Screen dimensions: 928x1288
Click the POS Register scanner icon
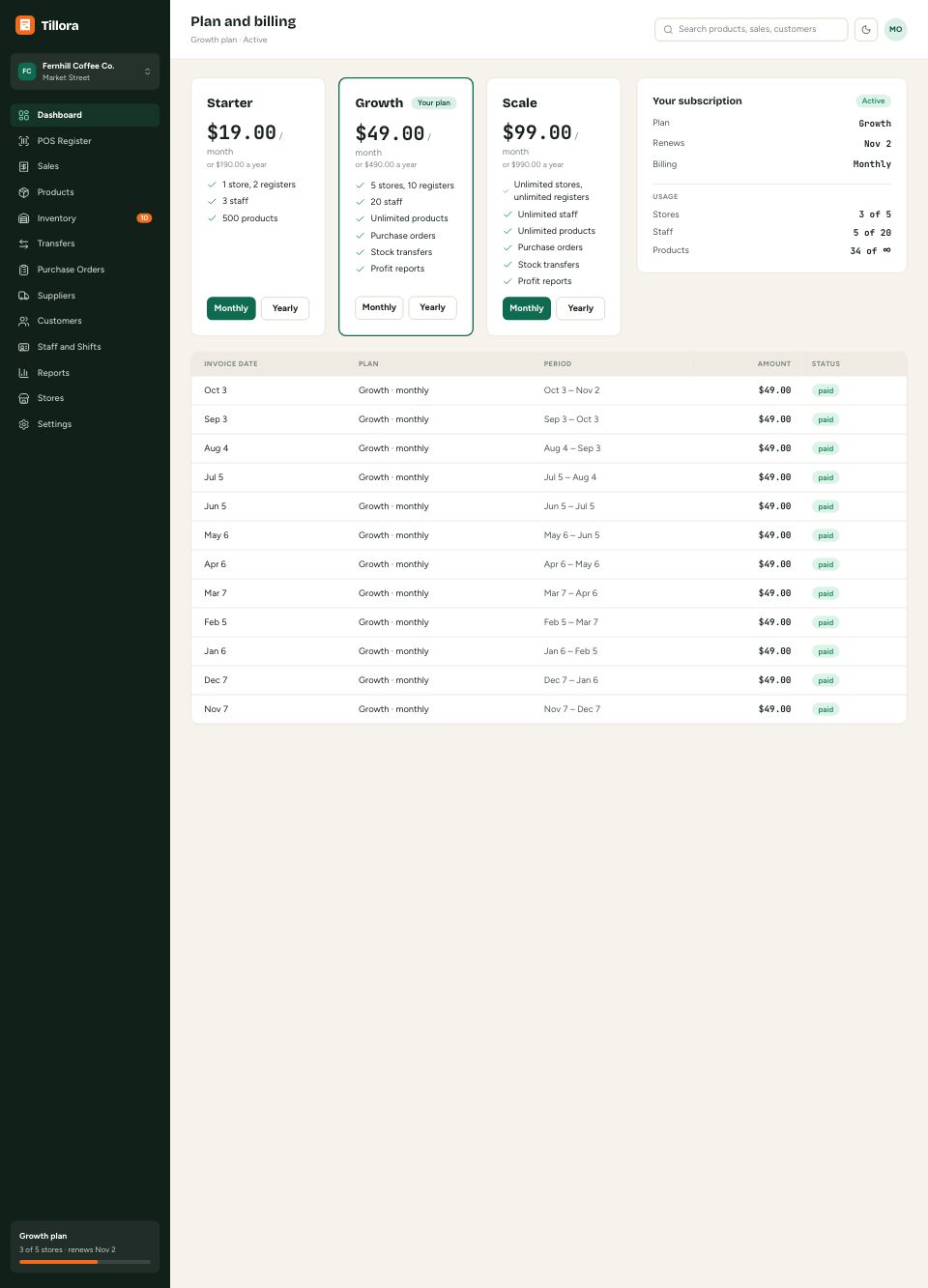[x=24, y=141]
